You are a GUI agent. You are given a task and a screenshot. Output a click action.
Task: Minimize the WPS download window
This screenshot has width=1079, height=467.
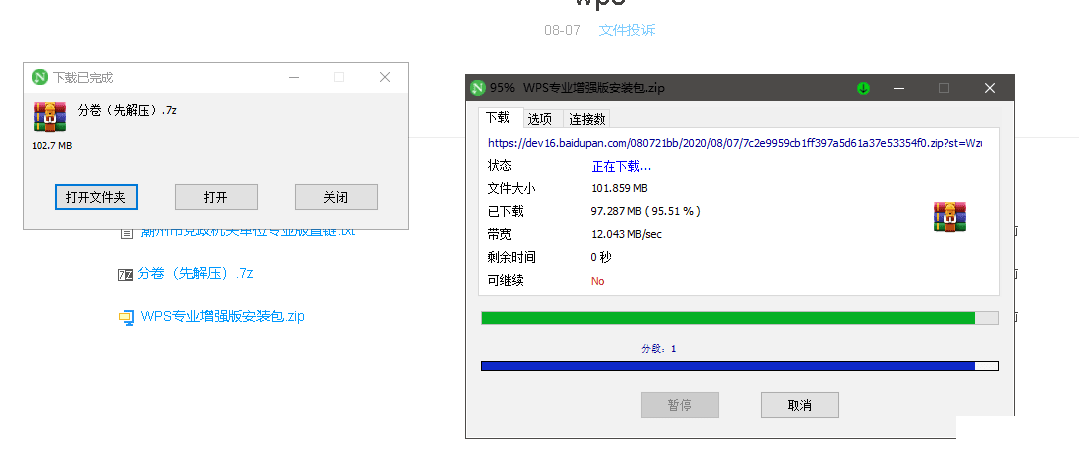(x=899, y=88)
